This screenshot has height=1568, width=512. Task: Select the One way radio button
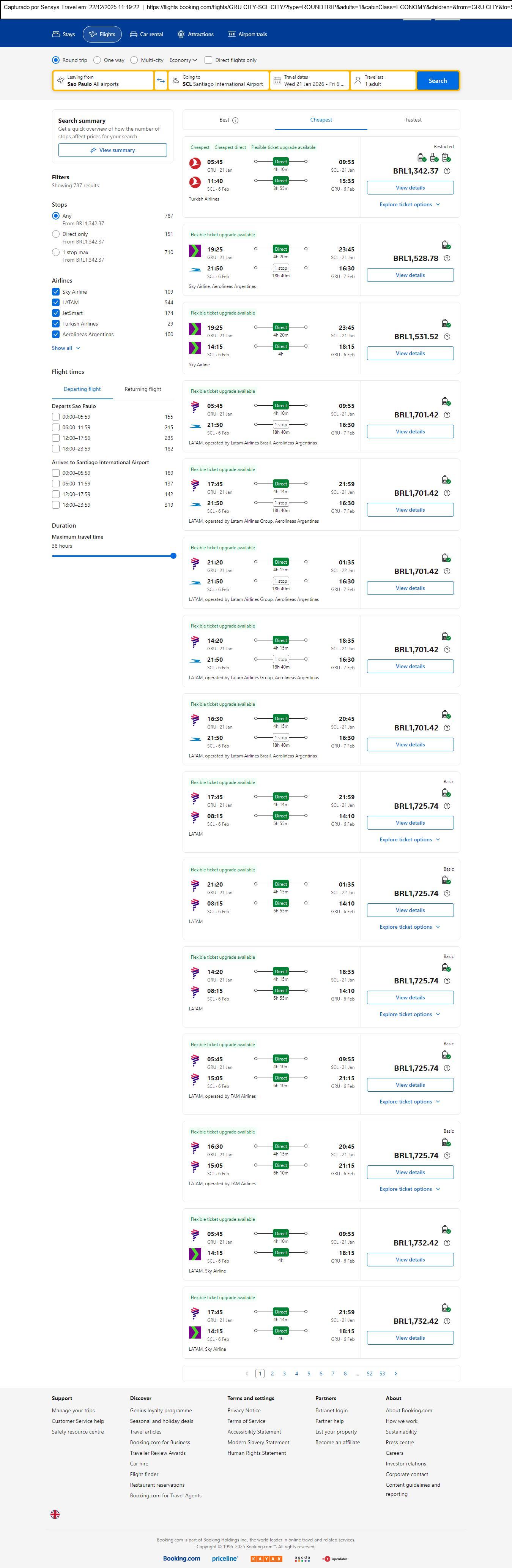97,60
